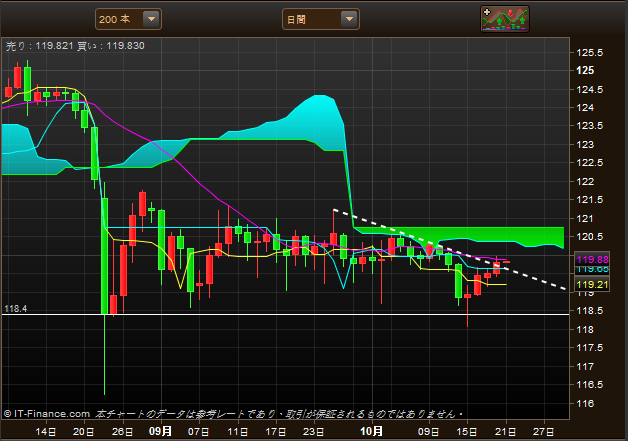Click the 125 price axis label
The width and height of the screenshot is (628, 441).
click(x=585, y=70)
